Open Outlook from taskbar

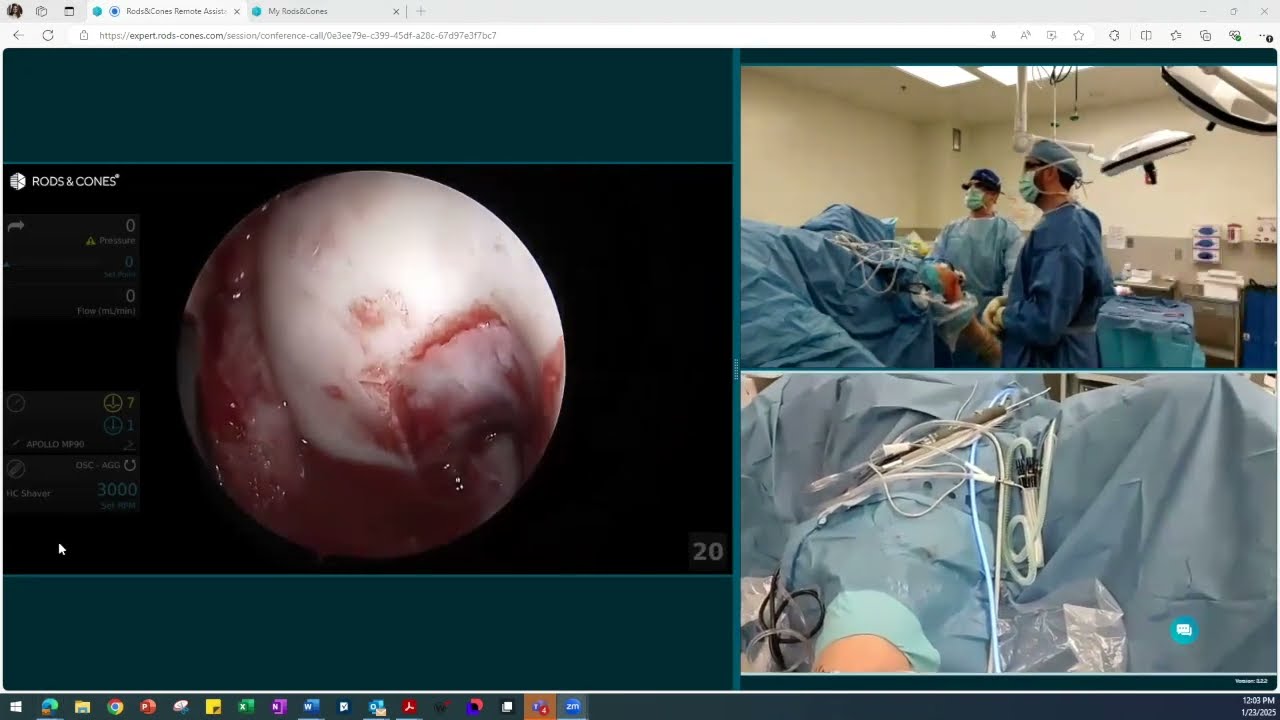376,707
